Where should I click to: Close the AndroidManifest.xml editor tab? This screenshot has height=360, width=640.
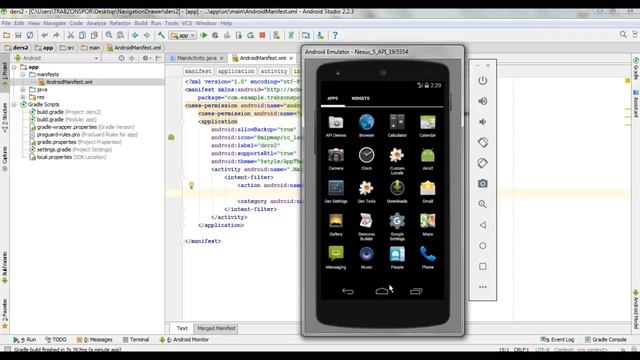point(291,58)
